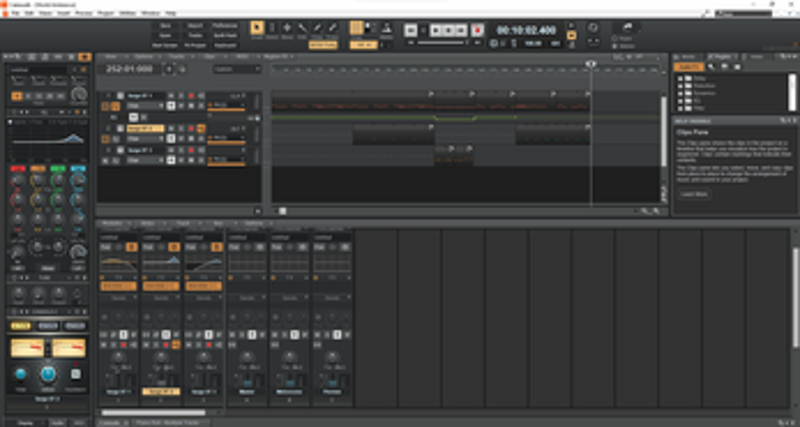Select the Erase tool
The image size is (800, 427).
click(332, 28)
